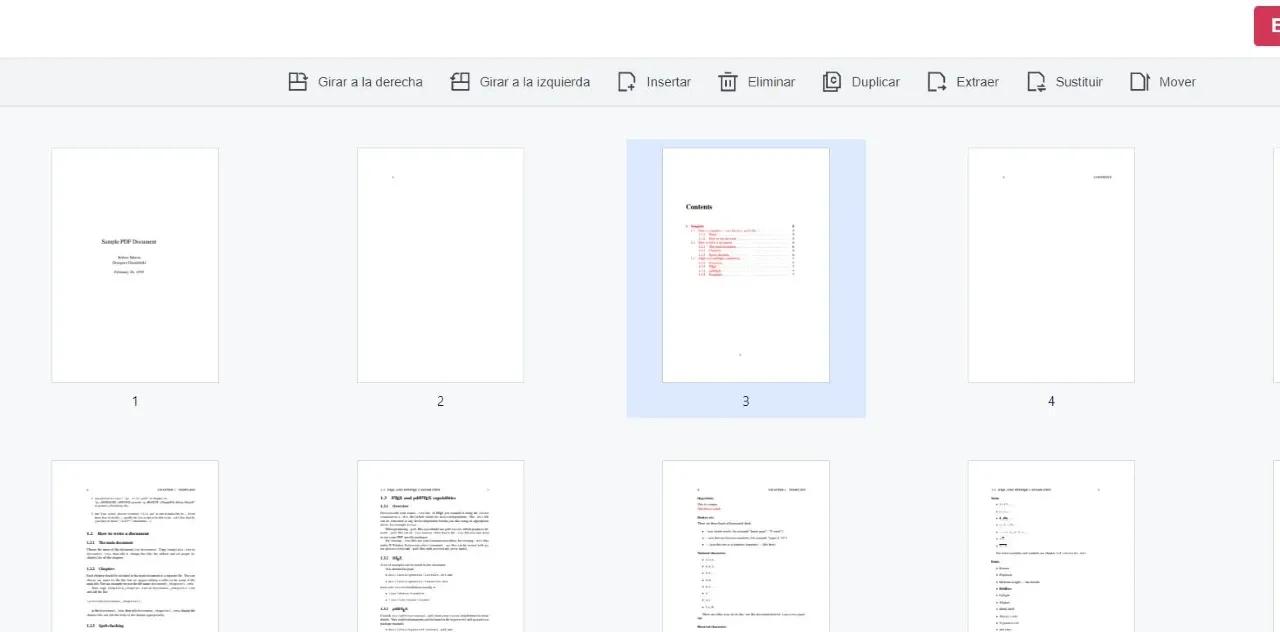Click the insert page icon
This screenshot has height=632, width=1280.
pos(627,82)
